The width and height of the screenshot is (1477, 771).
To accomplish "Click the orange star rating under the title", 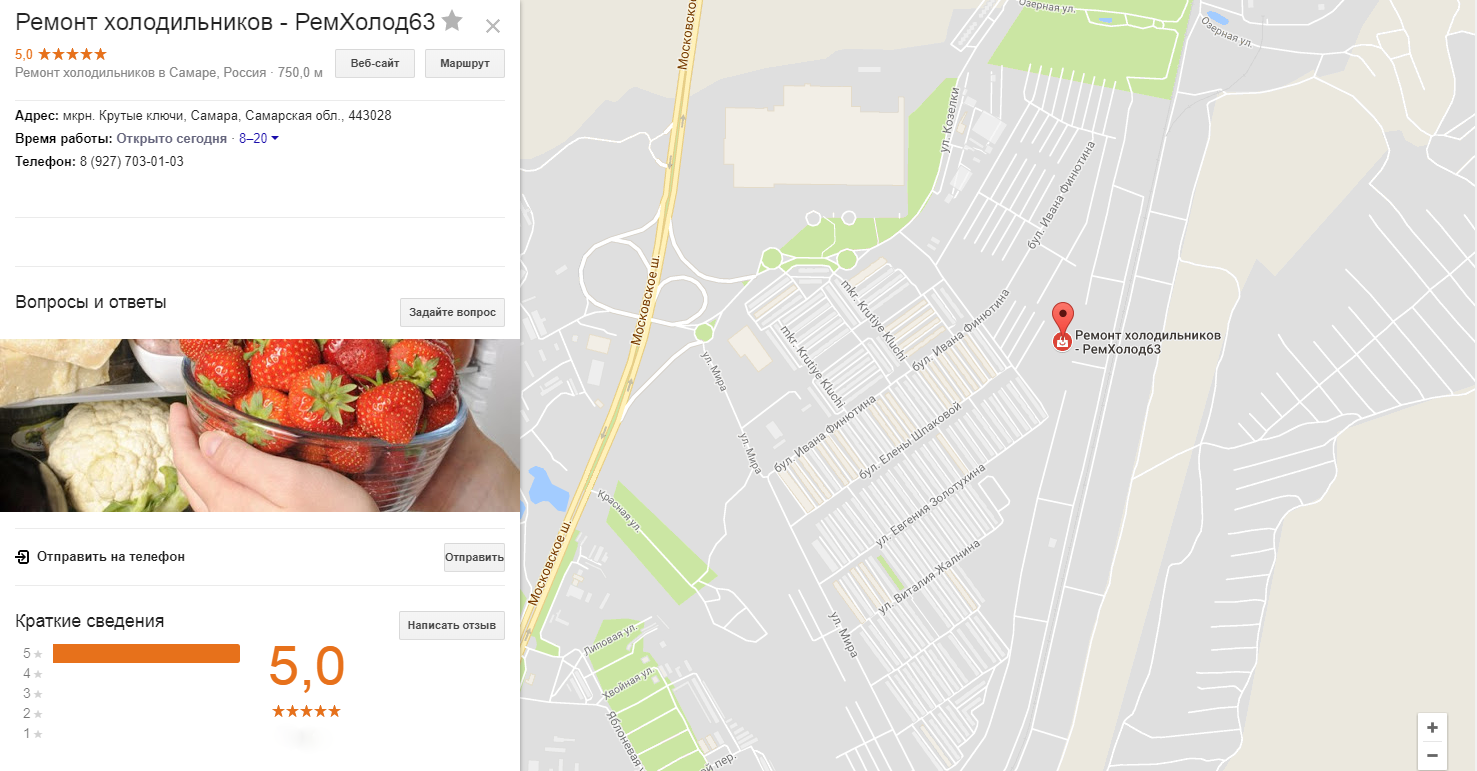I will [72, 54].
